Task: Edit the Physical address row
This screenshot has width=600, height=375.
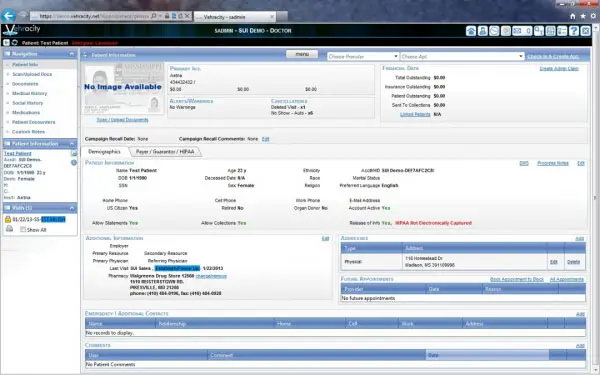Action: [x=553, y=262]
